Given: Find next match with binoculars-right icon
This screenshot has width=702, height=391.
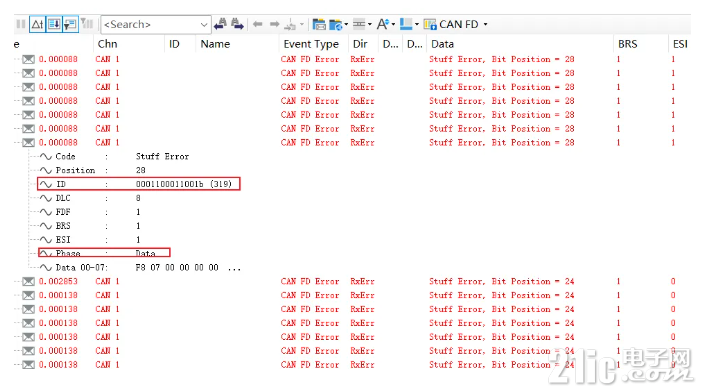Looking at the screenshot, I should point(237,24).
